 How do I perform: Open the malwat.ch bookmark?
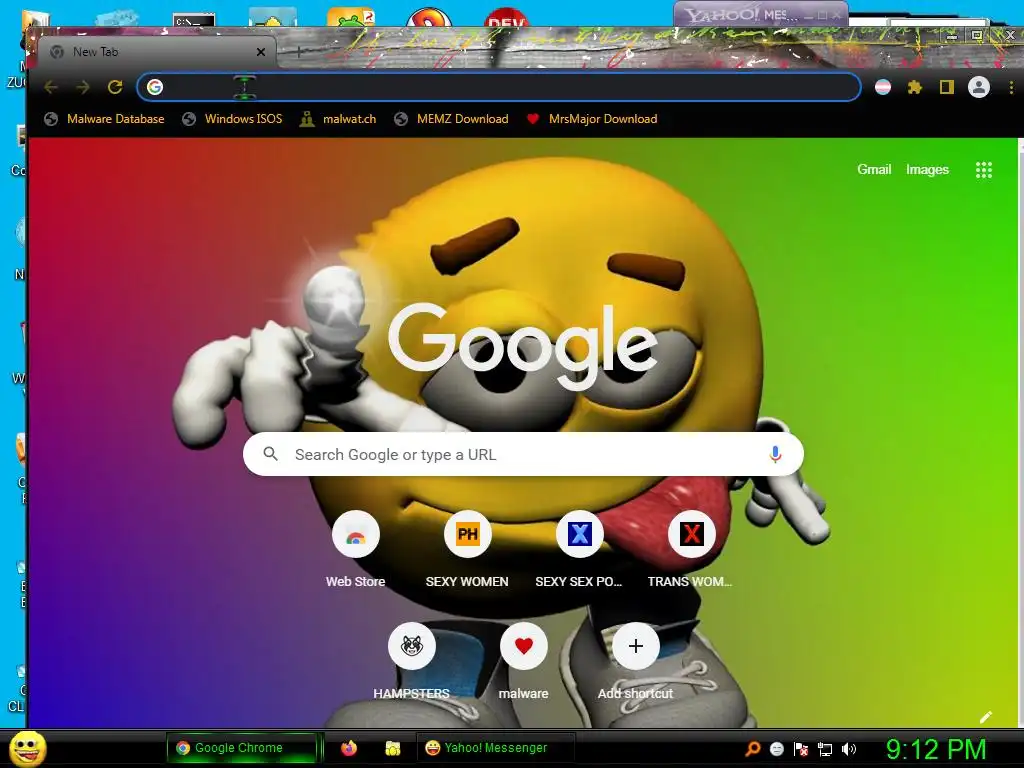pos(338,119)
